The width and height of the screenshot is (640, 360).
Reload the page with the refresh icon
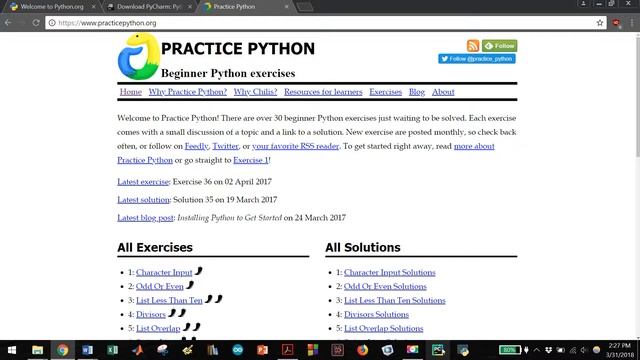pyautogui.click(x=36, y=23)
